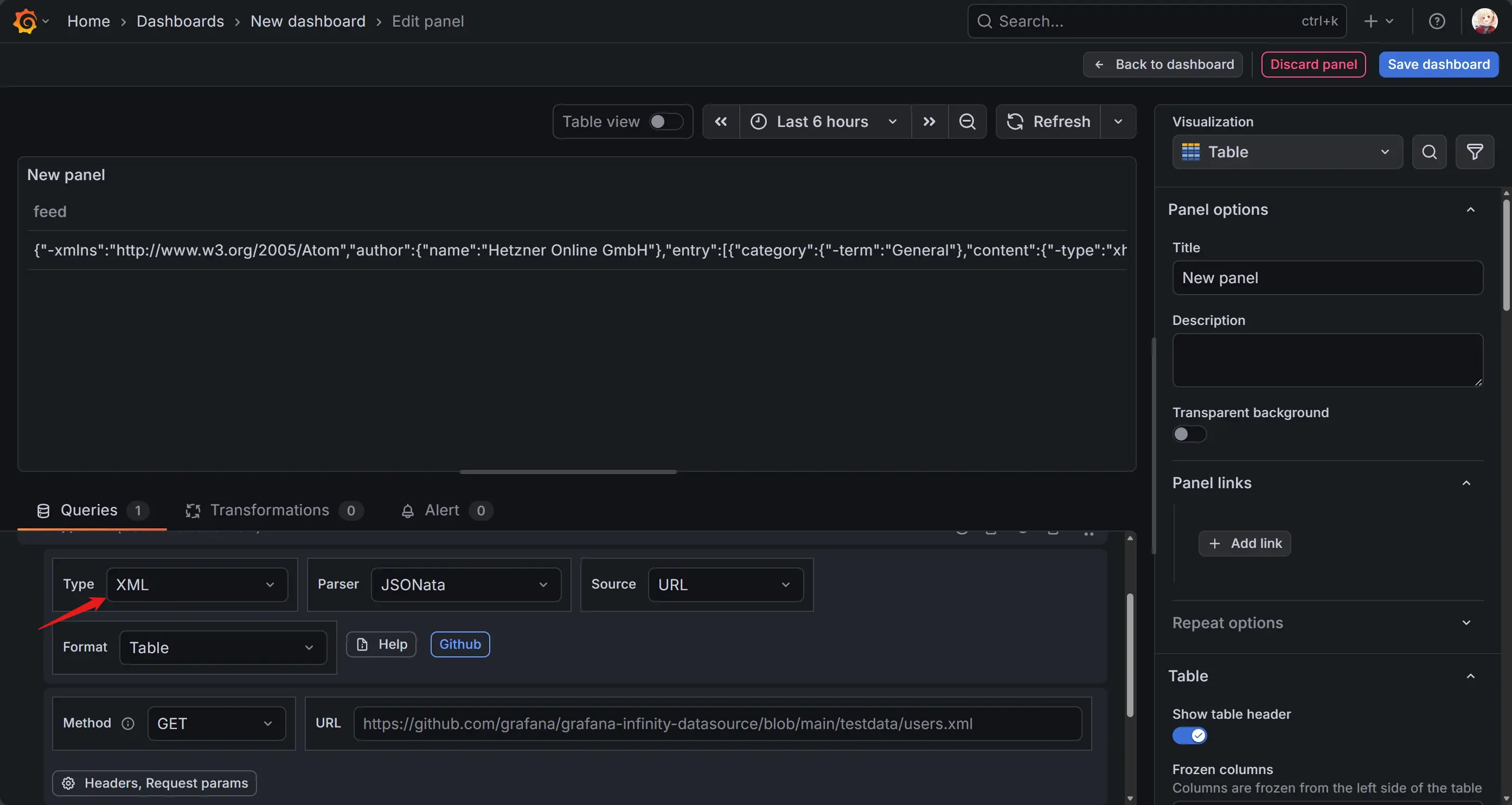Open the Type XML dropdown
The image size is (1512, 805).
(x=197, y=585)
